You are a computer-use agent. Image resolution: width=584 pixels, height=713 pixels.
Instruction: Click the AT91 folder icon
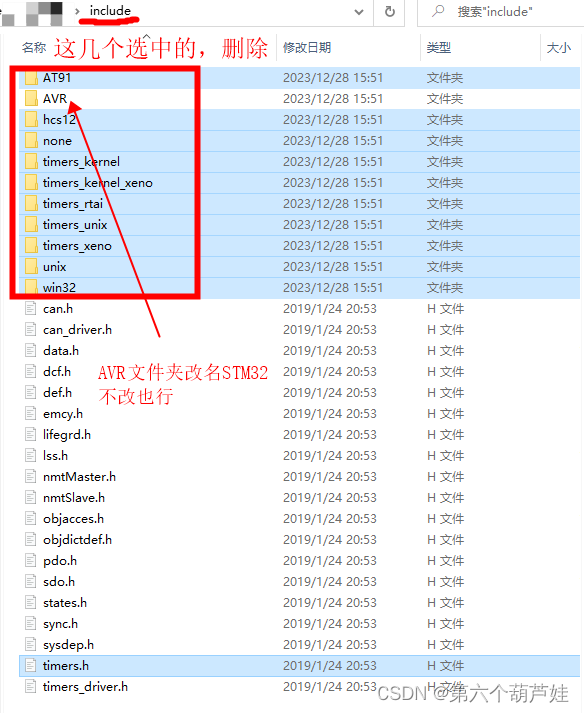coord(31,78)
